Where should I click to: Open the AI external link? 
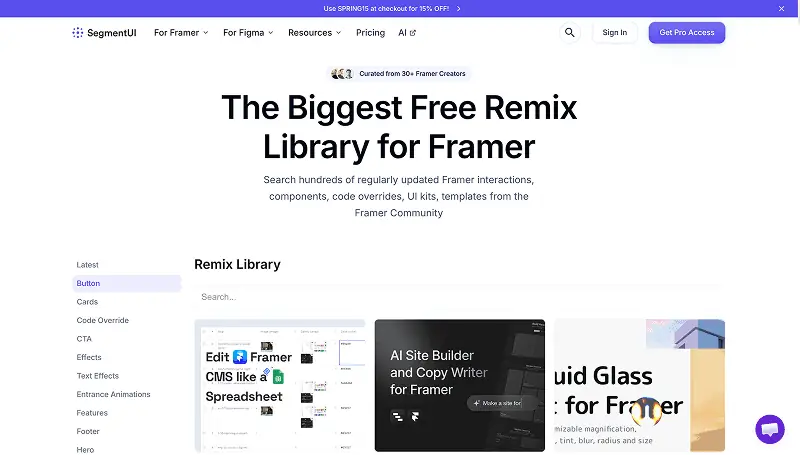[x=407, y=33]
